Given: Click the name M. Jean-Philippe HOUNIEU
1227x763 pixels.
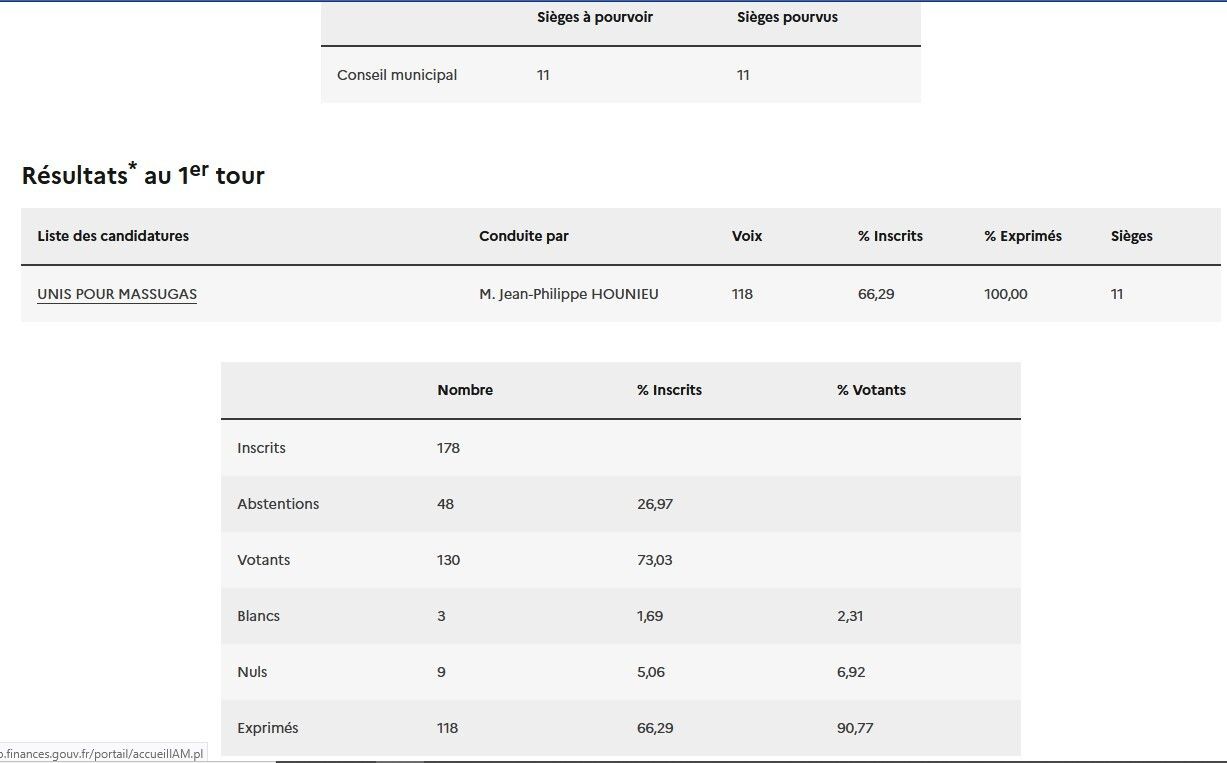Looking at the screenshot, I should pos(568,294).
